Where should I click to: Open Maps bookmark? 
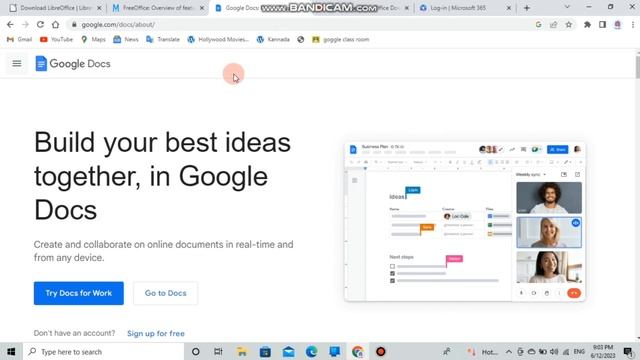[93, 40]
